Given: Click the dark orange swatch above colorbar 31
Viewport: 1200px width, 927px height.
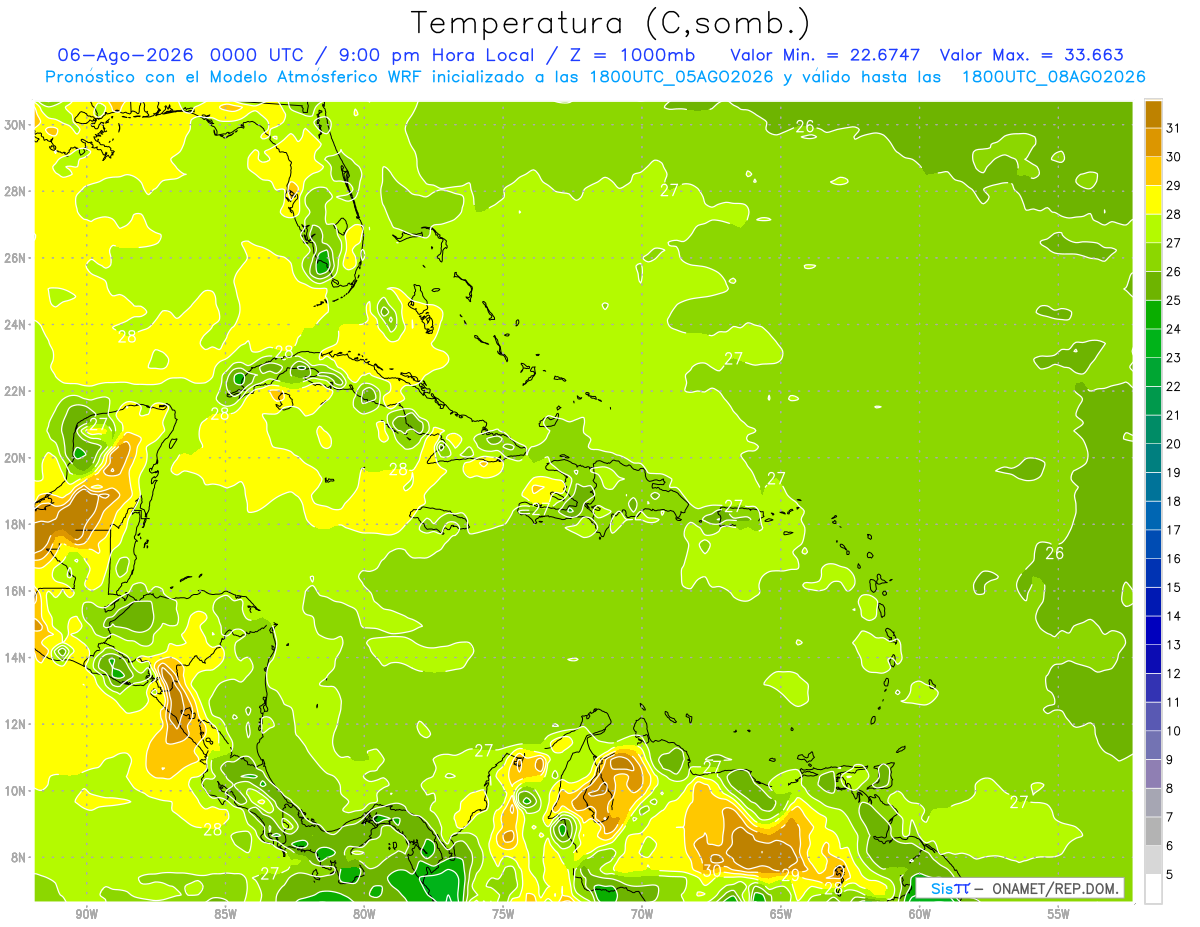Looking at the screenshot, I should click(1153, 113).
